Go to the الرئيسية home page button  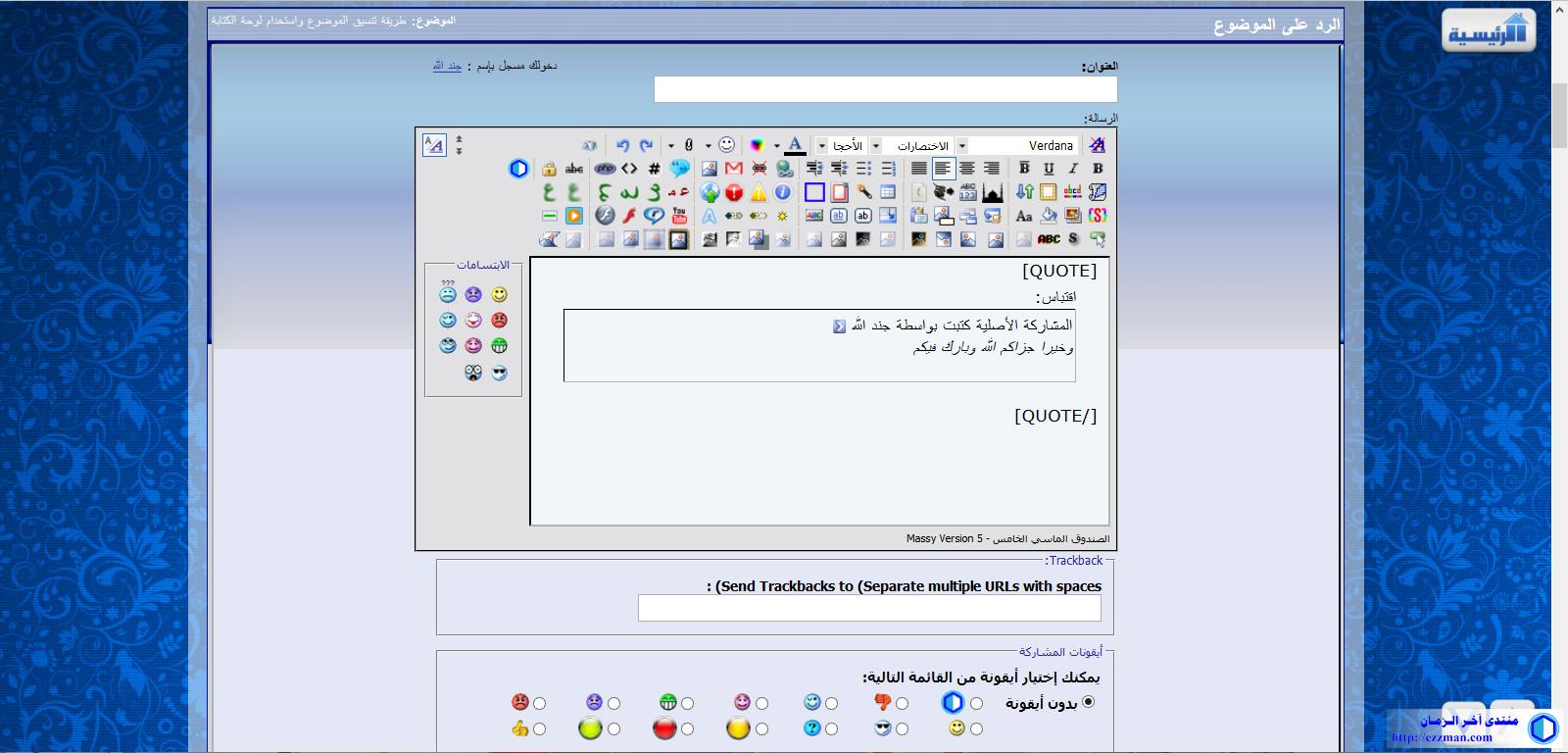point(1488,31)
